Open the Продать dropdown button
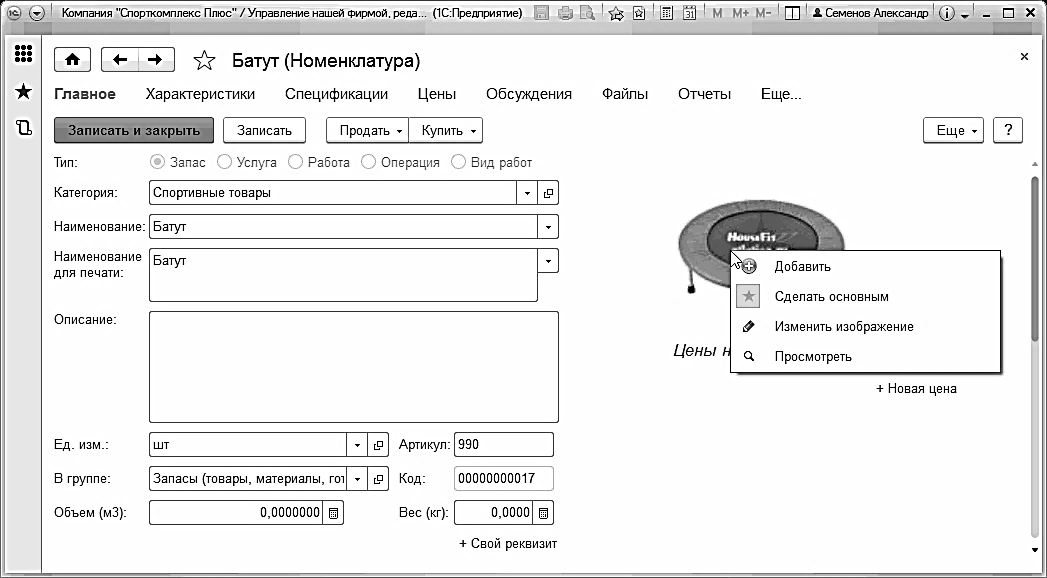 (368, 130)
